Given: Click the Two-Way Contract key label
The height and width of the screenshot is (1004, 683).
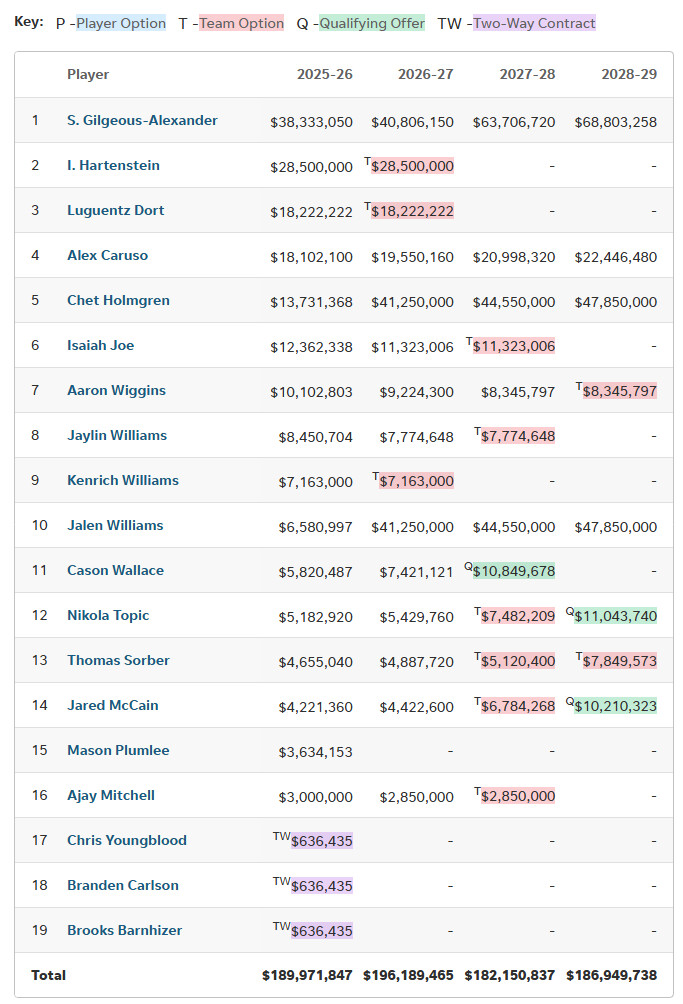Looking at the screenshot, I should click(534, 23).
